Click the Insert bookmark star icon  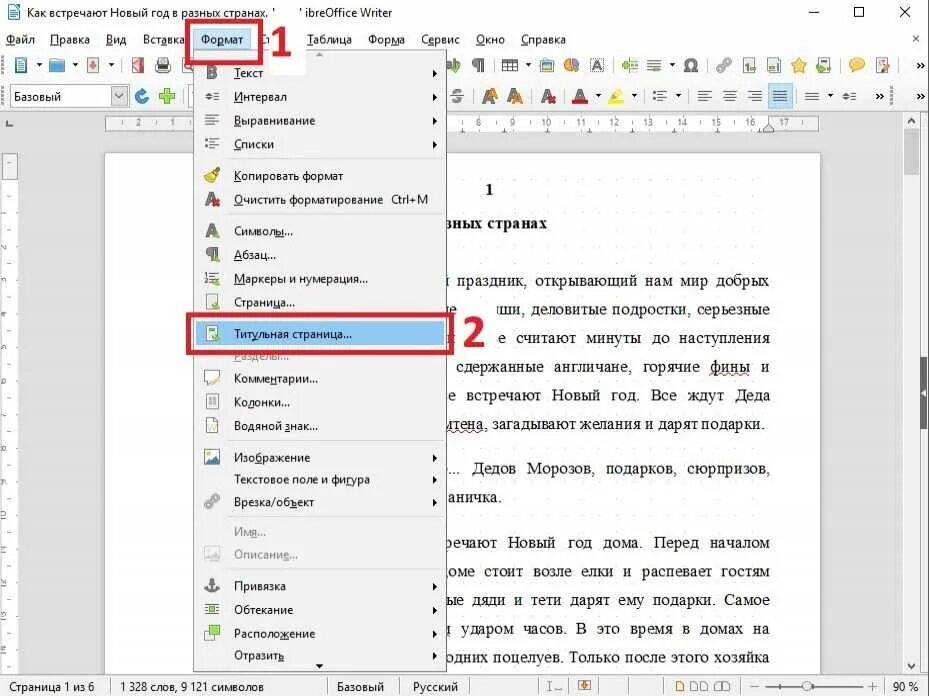tap(799, 65)
